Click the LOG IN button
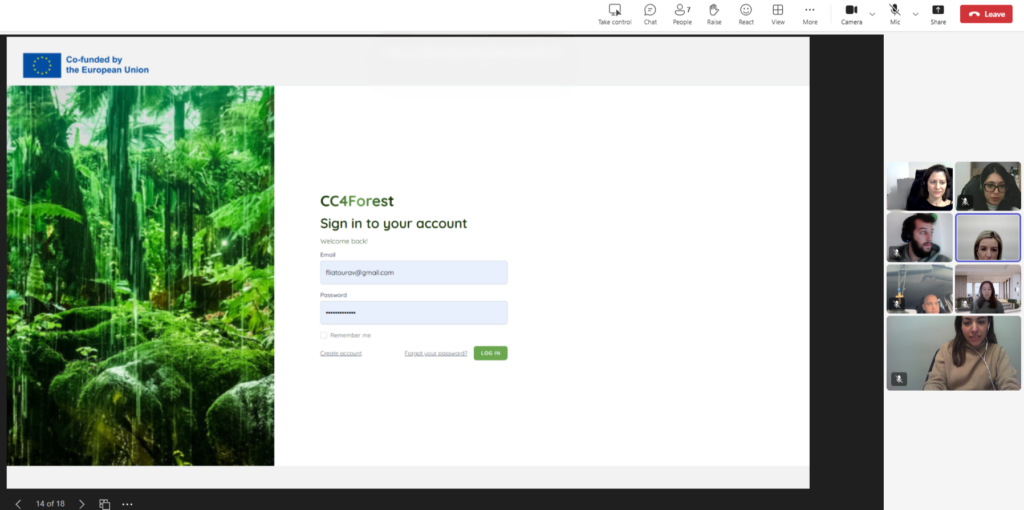1024x510 pixels. [490, 353]
